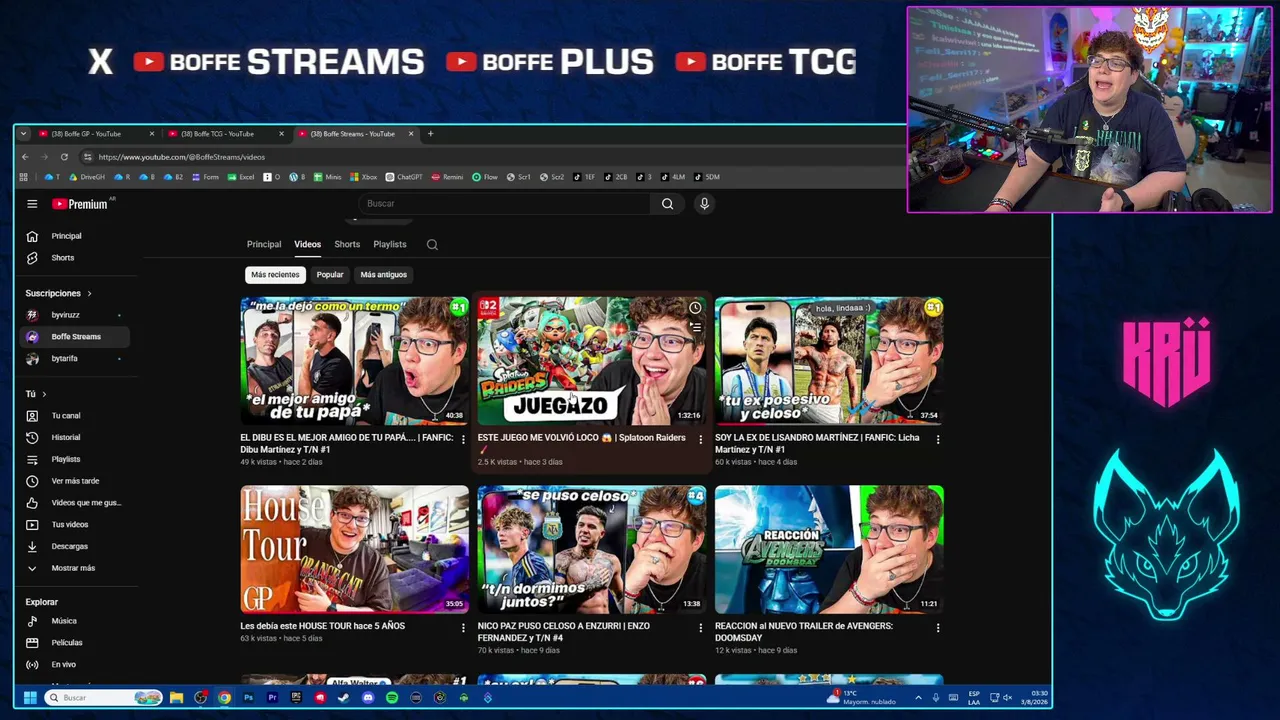Screen dimensions: 1280x720
Task: Open Descargas in the sidebar
Action: 75,546
